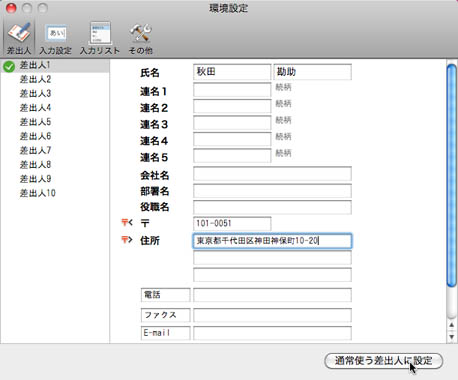This screenshot has height=380, width=458.
Task: Click the 通常使う差出人に設定 button
Action: (384, 361)
